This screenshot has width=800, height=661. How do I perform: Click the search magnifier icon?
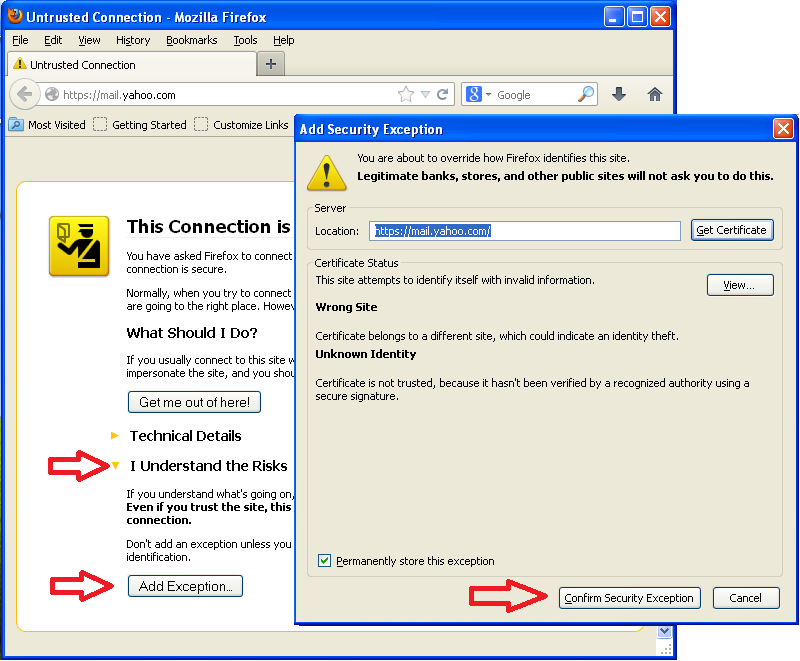[586, 94]
